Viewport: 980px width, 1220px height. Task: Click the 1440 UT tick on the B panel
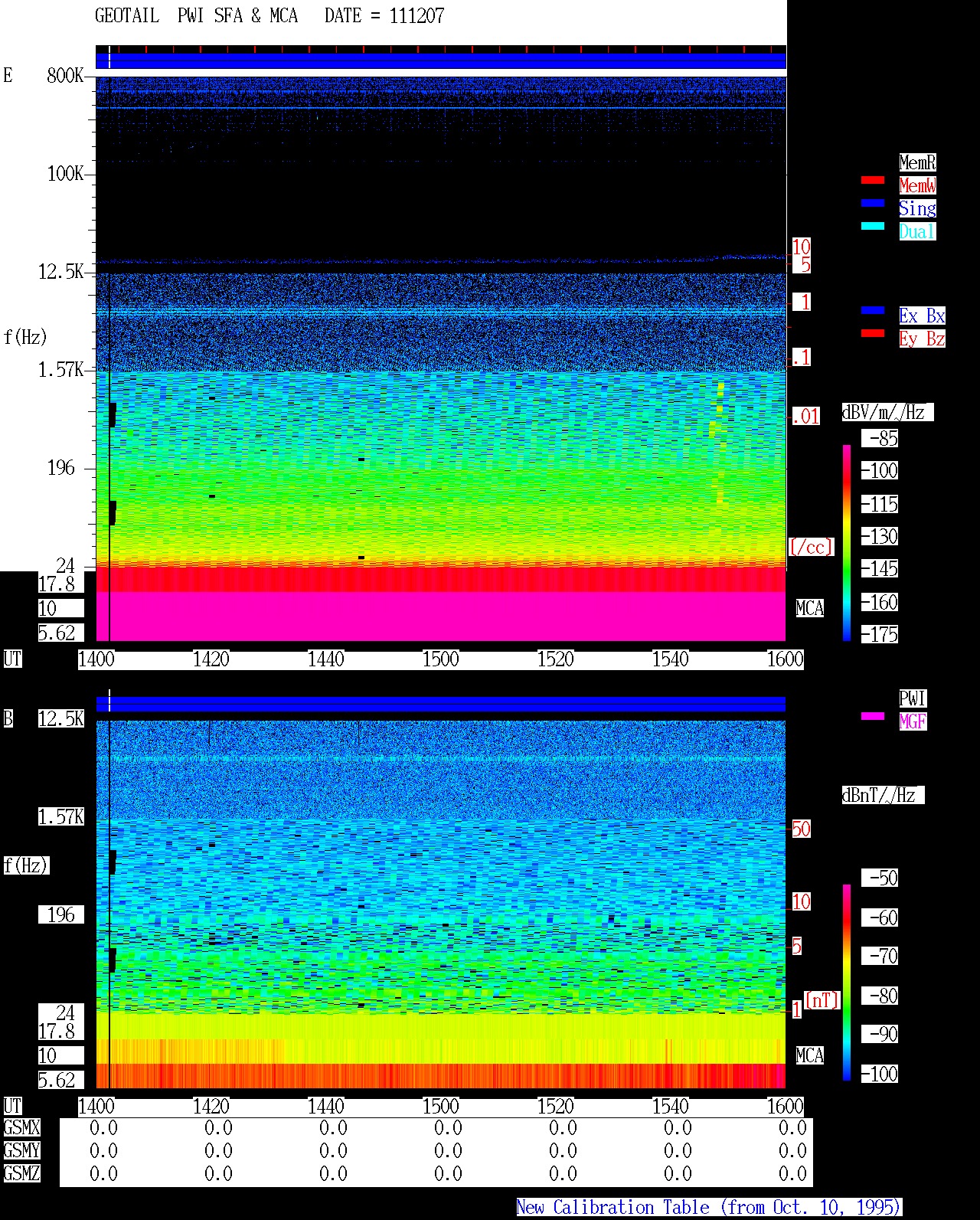click(x=326, y=1107)
